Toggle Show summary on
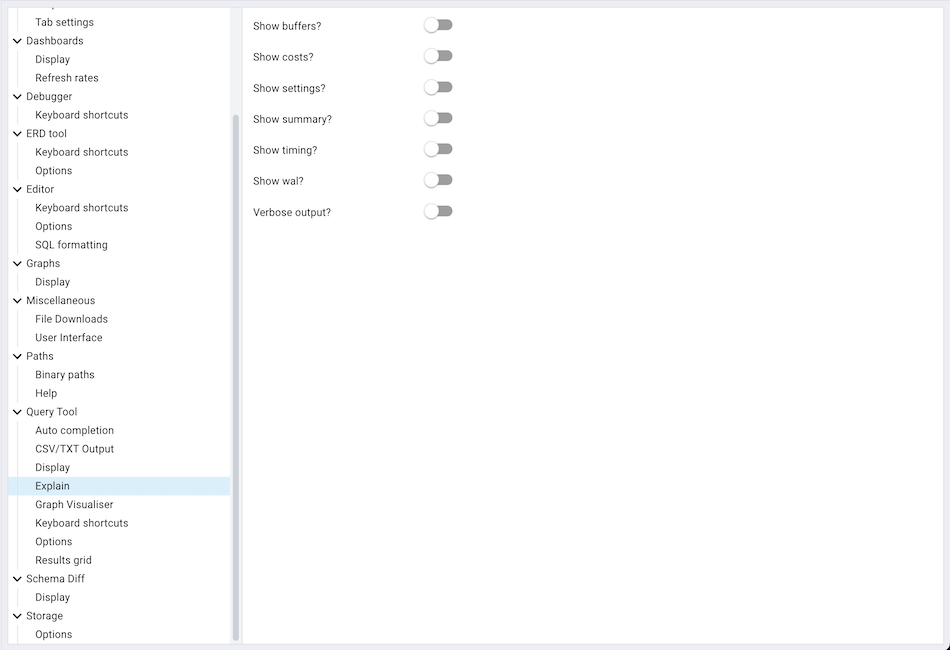The width and height of the screenshot is (950, 650). click(438, 118)
